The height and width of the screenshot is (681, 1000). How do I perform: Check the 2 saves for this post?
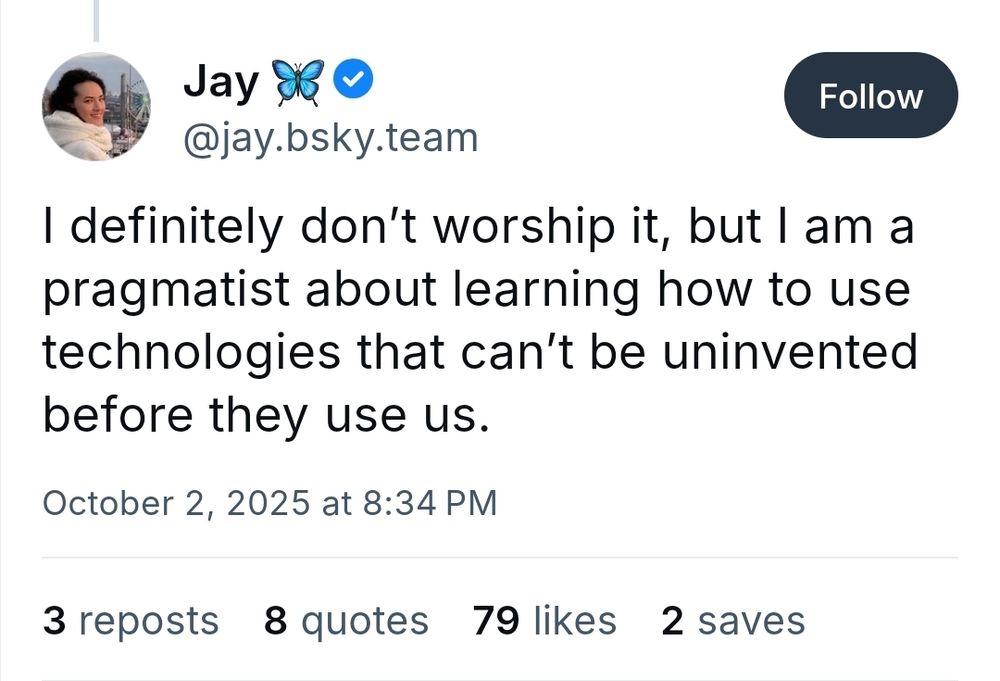[733, 621]
